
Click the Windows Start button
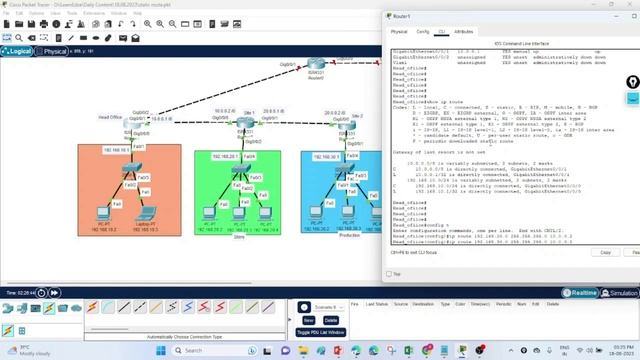point(161,351)
